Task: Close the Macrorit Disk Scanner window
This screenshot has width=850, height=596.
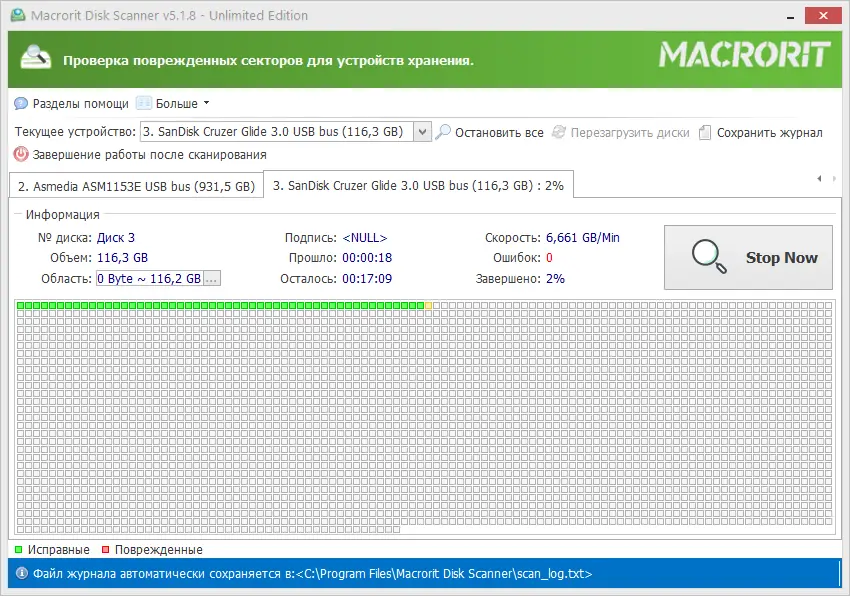Action: pos(823,15)
